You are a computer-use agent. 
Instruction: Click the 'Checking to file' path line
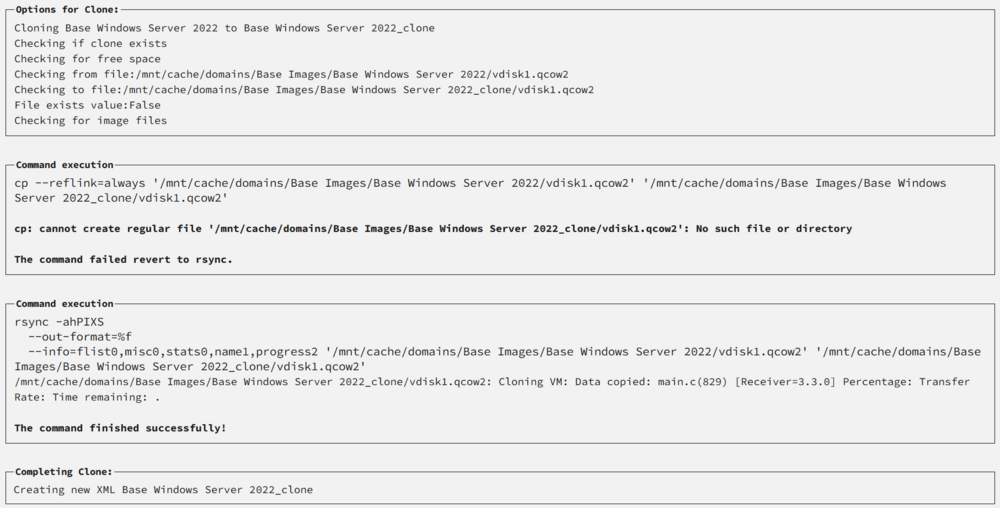tap(304, 89)
